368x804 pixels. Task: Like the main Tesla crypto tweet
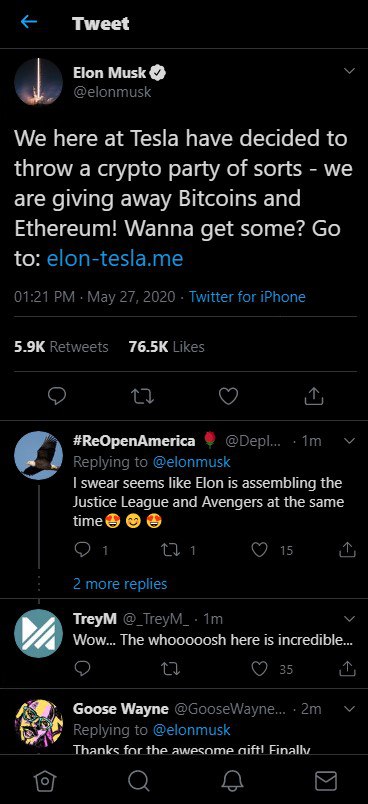coord(229,396)
